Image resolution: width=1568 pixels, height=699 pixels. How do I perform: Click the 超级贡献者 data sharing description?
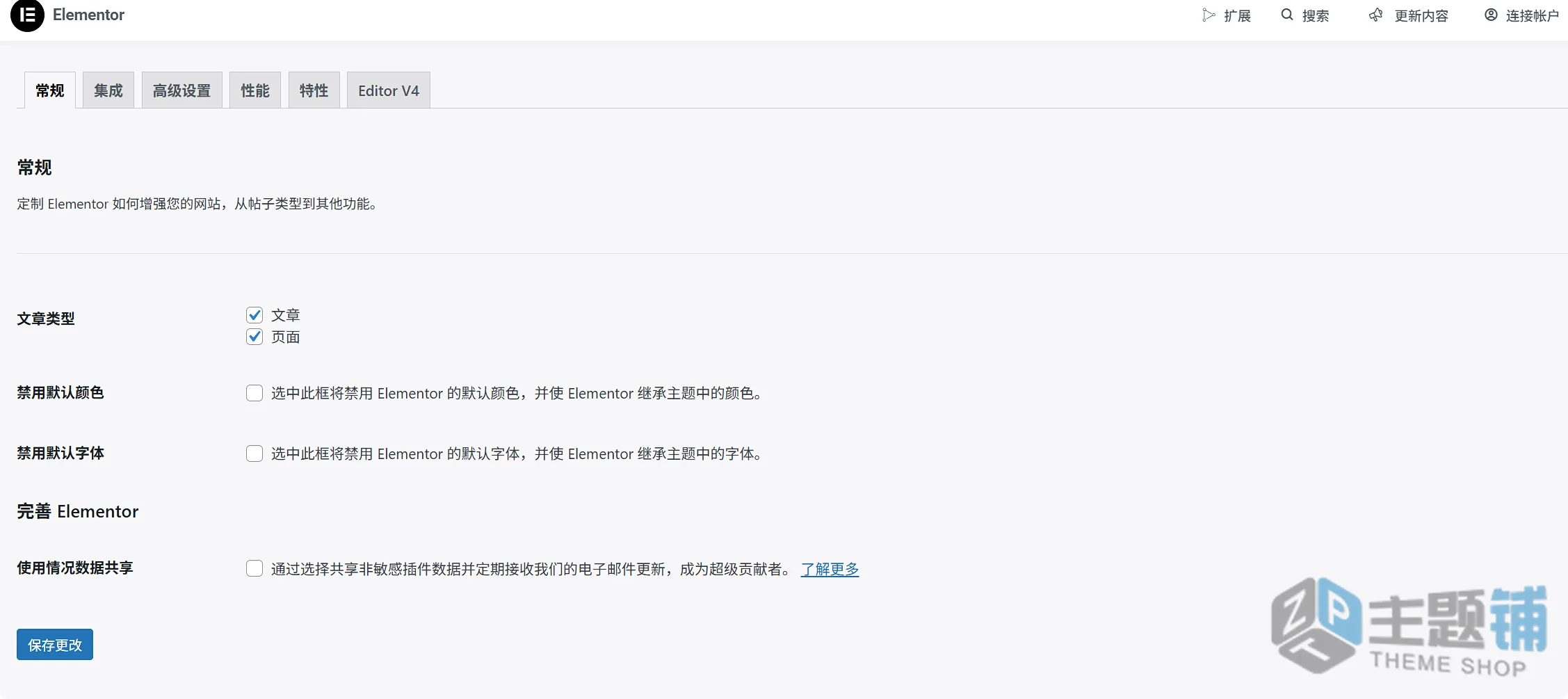click(532, 569)
